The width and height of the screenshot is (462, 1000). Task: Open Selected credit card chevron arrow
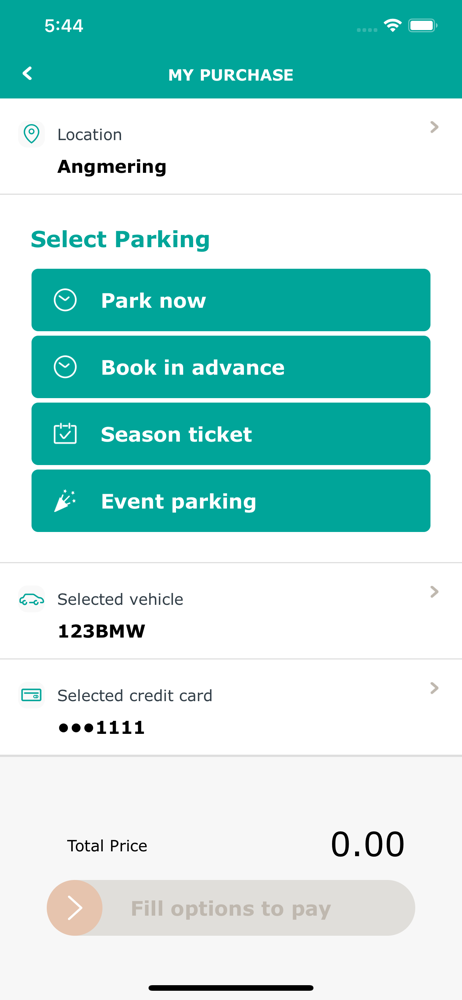coord(435,688)
